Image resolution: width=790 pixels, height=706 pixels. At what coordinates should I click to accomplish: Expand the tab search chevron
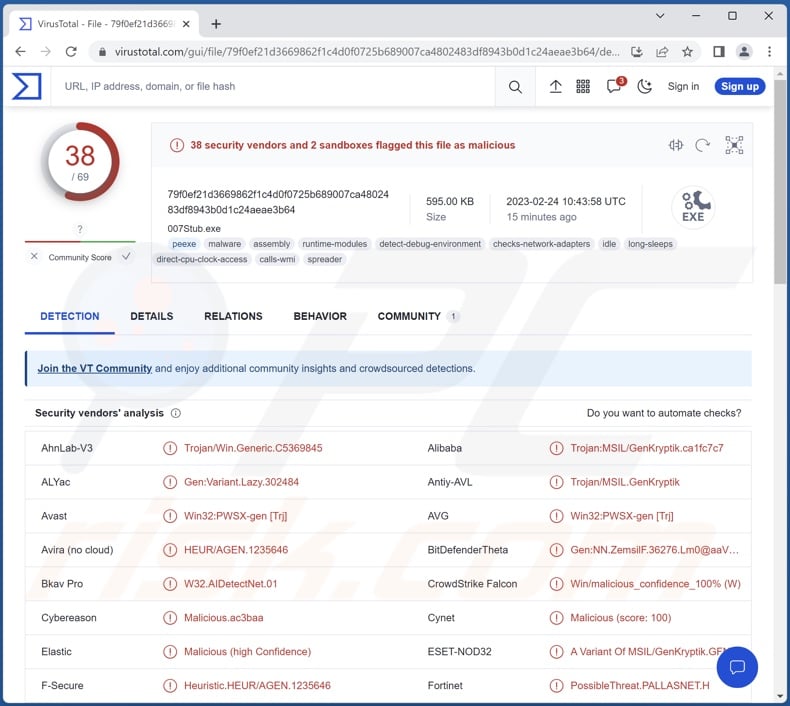coord(660,16)
